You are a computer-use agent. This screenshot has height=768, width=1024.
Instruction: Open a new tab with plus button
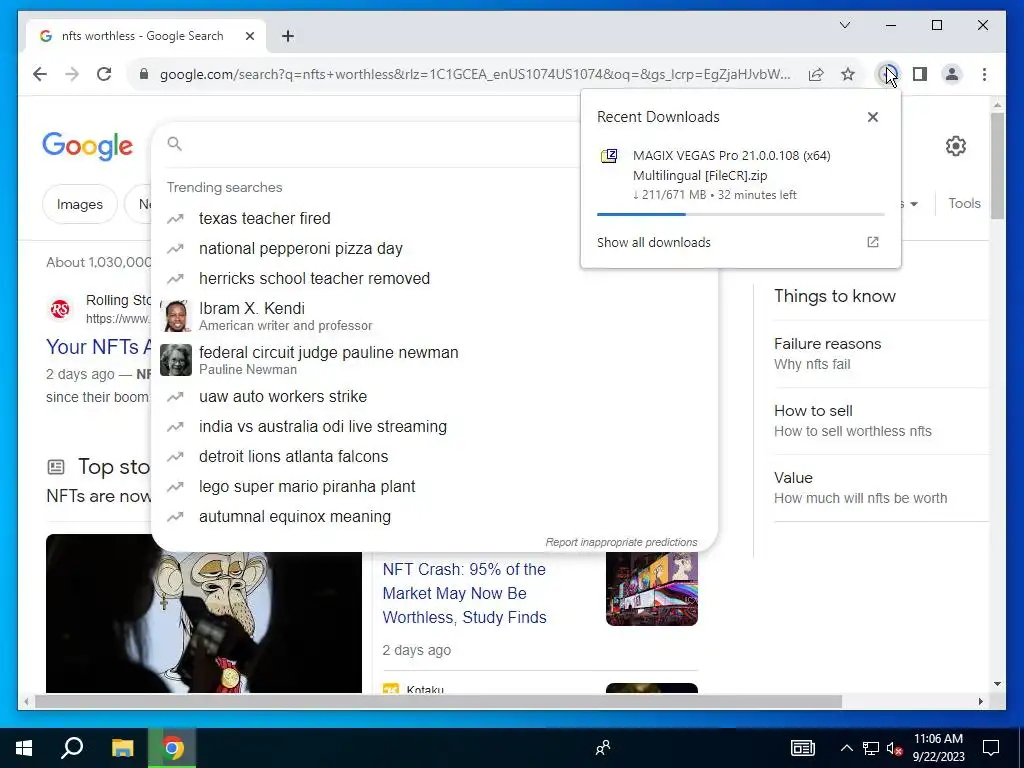pyautogui.click(x=288, y=36)
